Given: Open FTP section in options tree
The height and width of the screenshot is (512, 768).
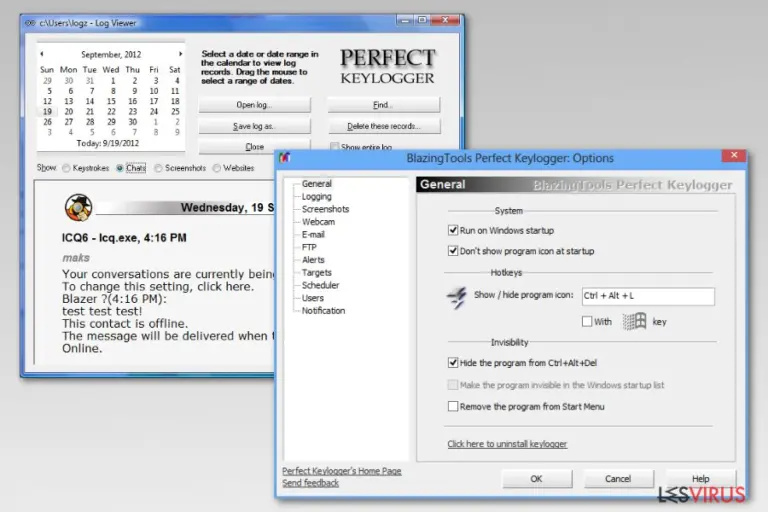Looking at the screenshot, I should click(x=309, y=247).
